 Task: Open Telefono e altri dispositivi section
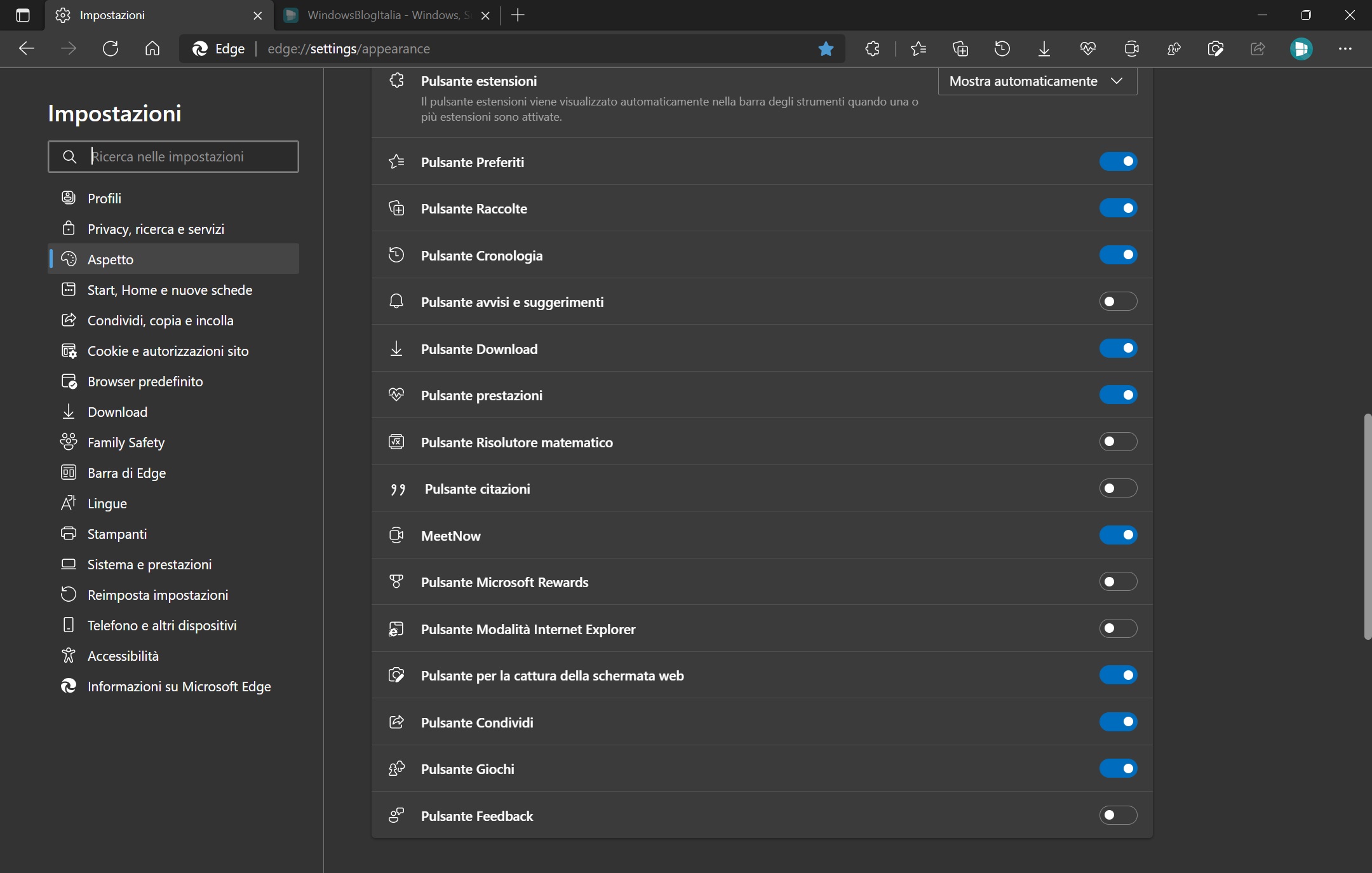coord(173,625)
